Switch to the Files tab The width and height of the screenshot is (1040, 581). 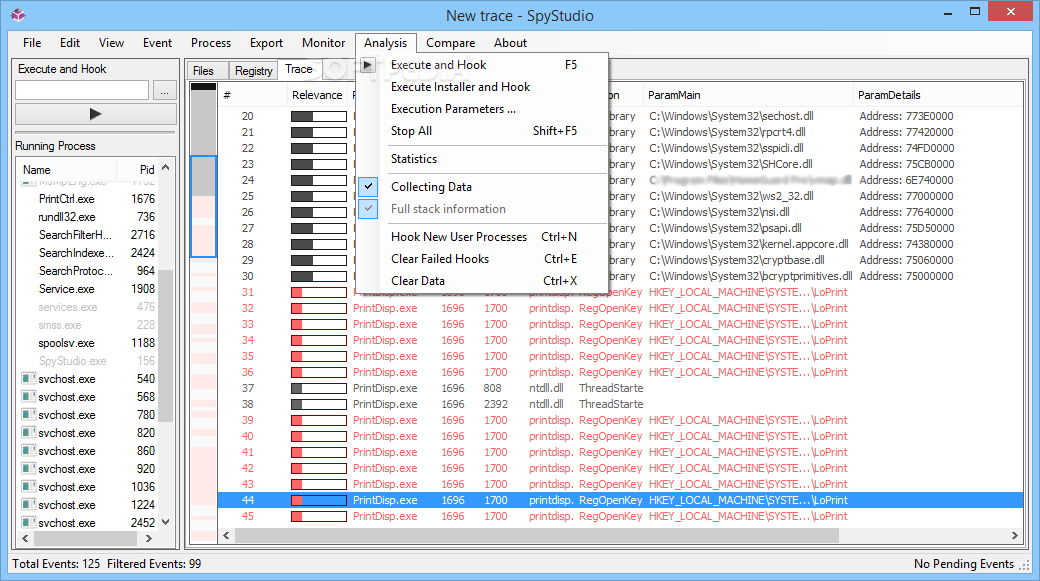click(x=203, y=71)
